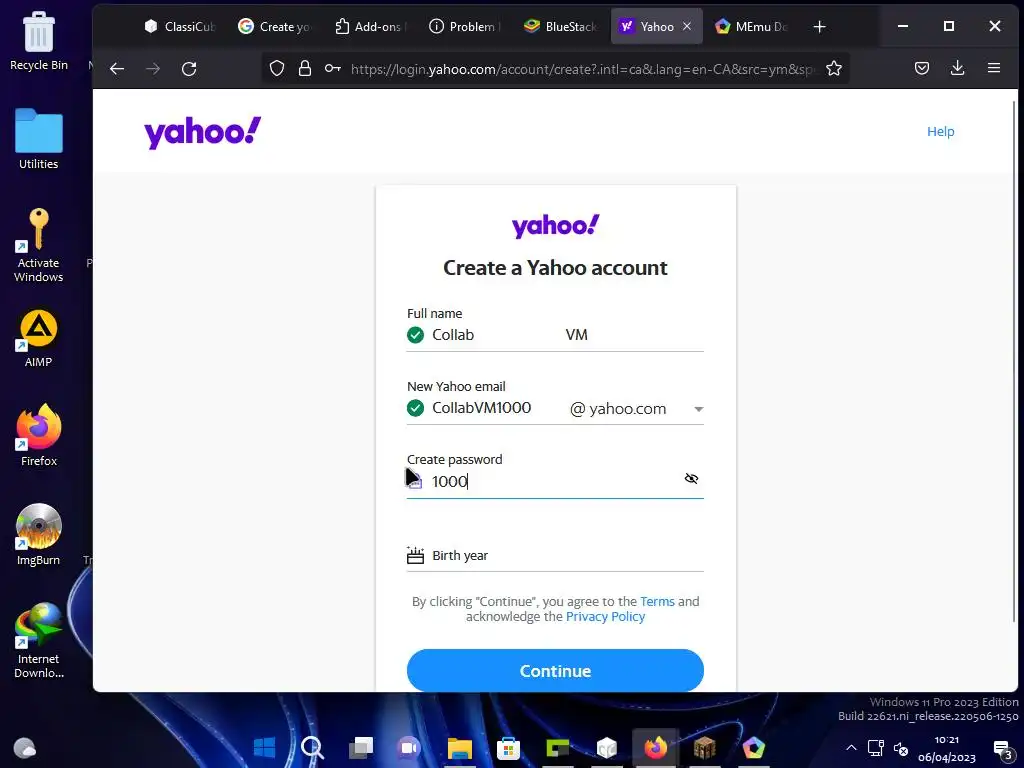
Task: Open File Explorer from the taskbar
Action: [x=459, y=747]
